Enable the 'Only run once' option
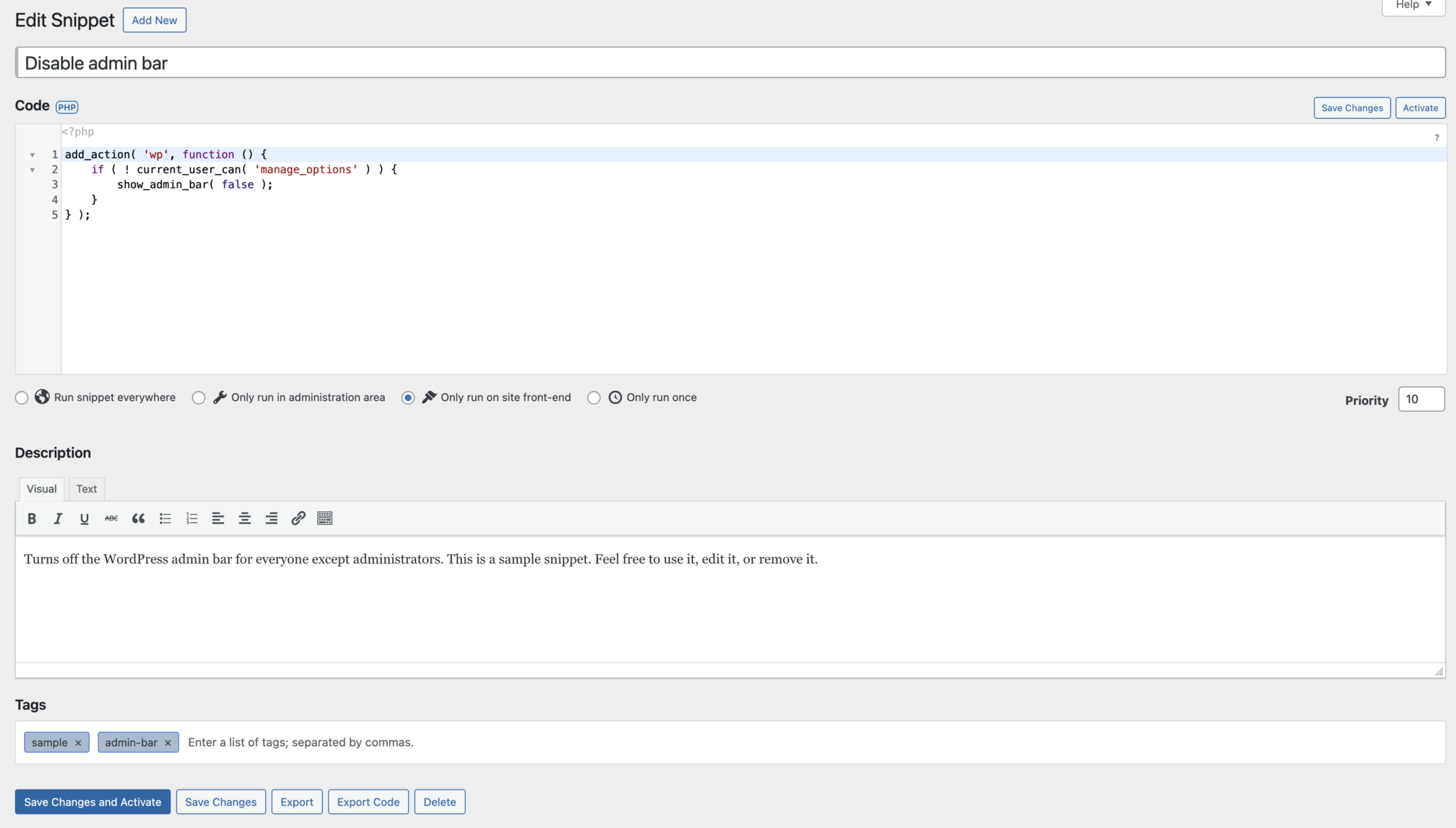Image resolution: width=1456 pixels, height=828 pixels. [x=594, y=397]
